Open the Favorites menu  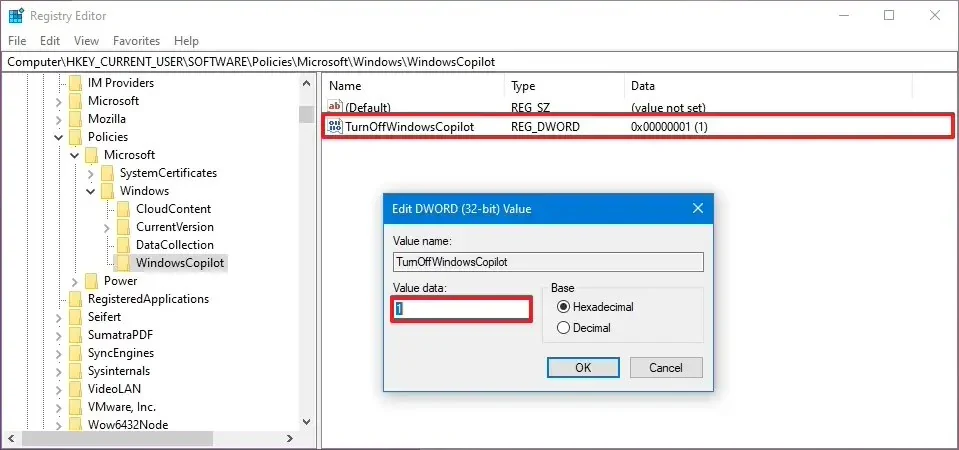(x=136, y=41)
